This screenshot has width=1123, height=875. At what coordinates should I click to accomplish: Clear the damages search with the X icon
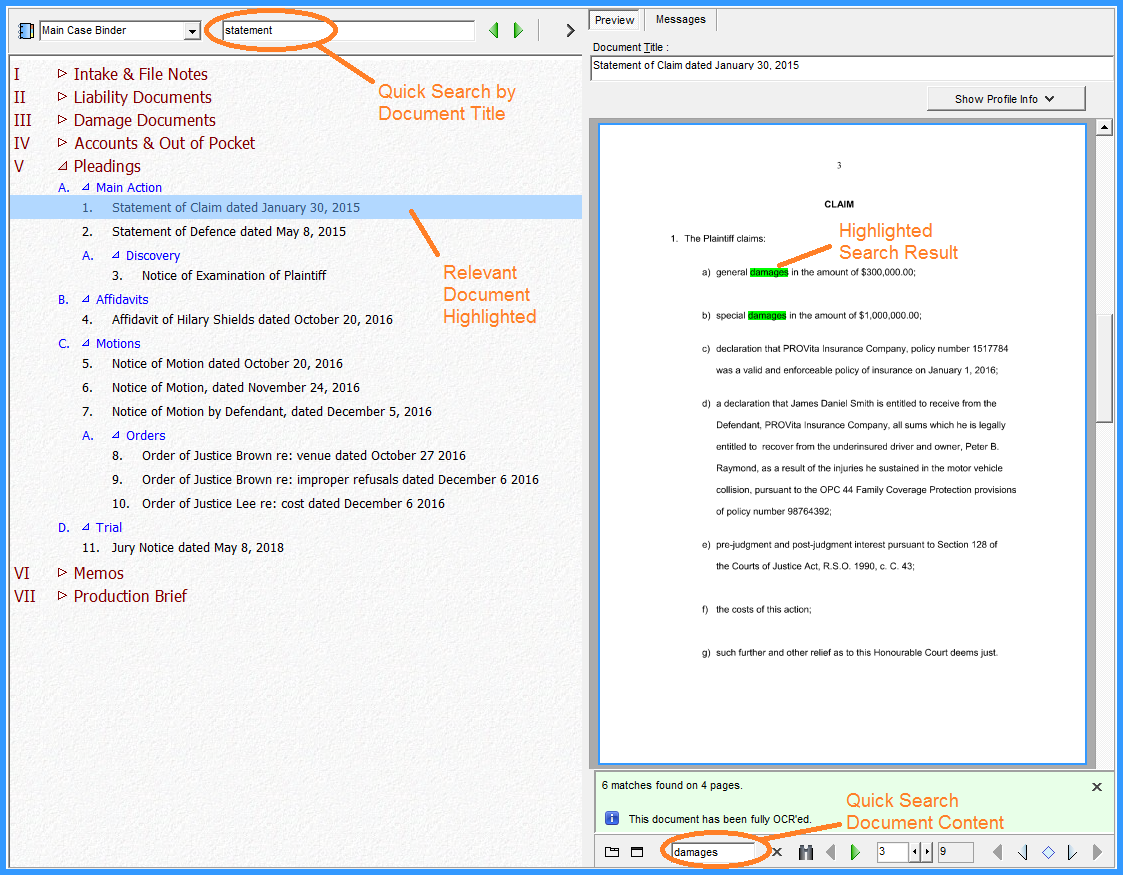(777, 852)
